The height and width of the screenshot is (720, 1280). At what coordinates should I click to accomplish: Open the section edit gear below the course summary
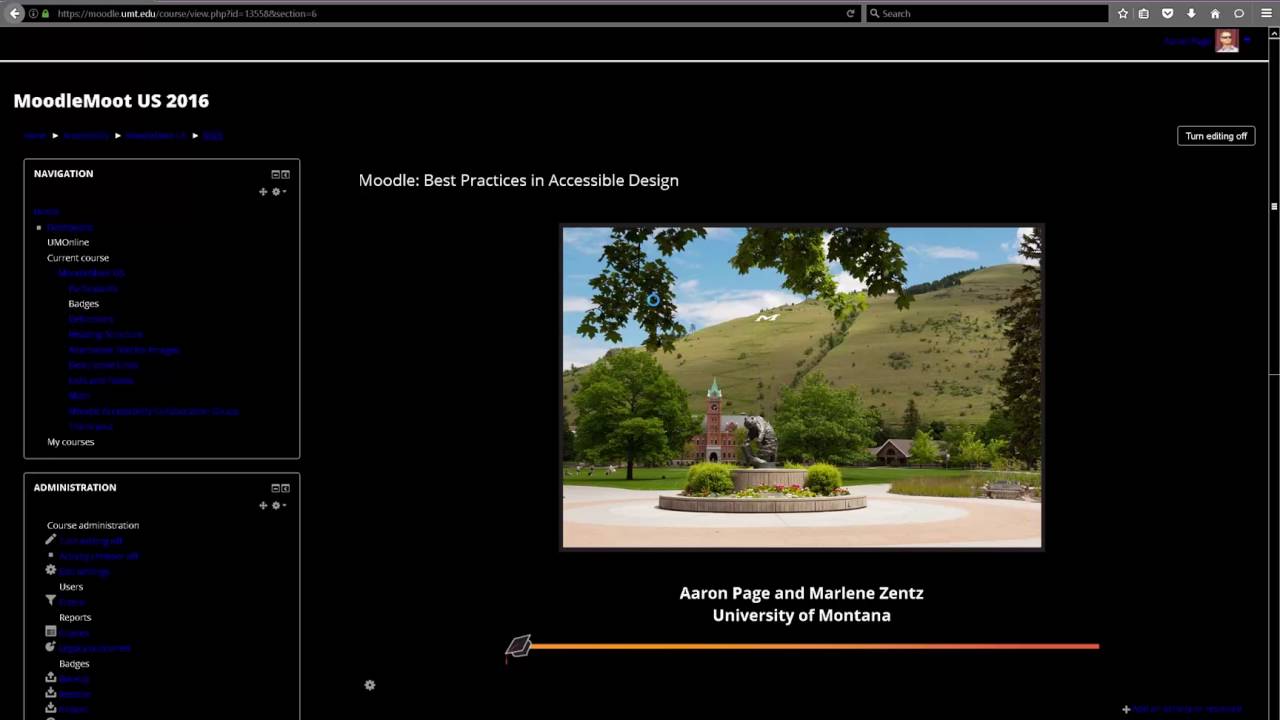pyautogui.click(x=370, y=685)
